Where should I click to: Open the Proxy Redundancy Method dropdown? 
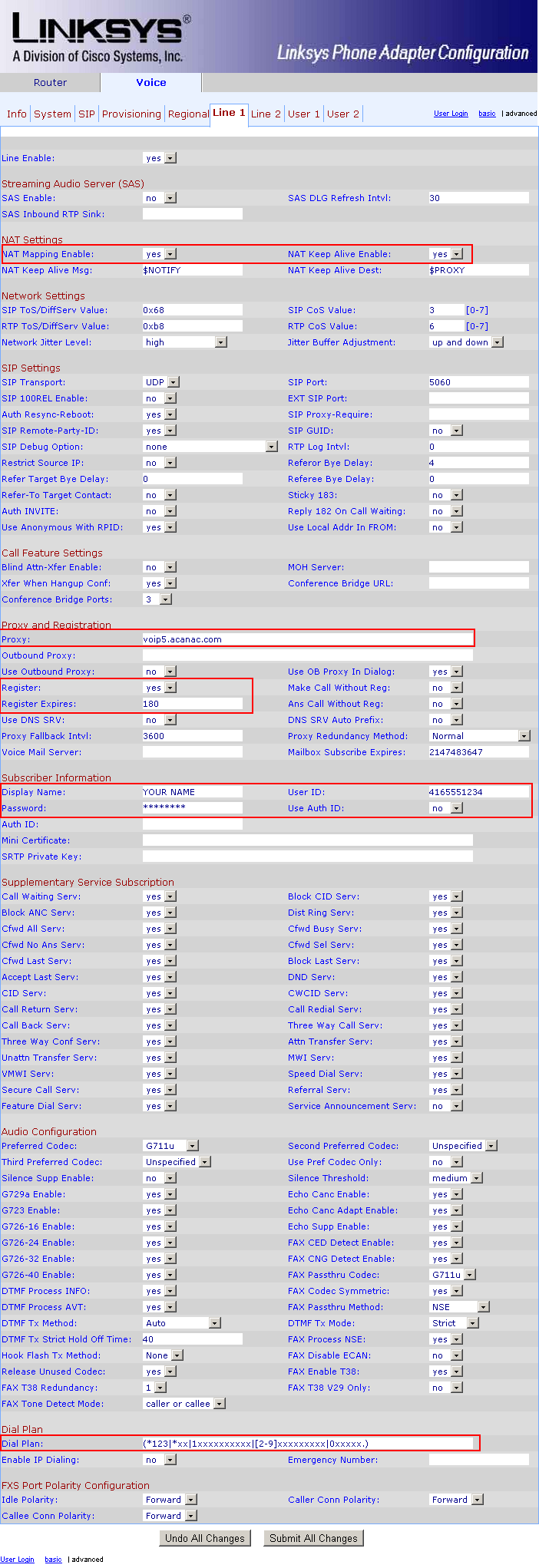(x=480, y=736)
